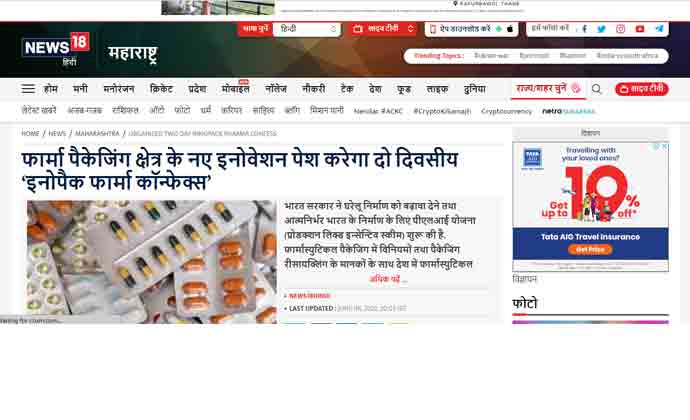Click the pharma capsules article image
Screen dimensions: 690x420
(x=152, y=262)
